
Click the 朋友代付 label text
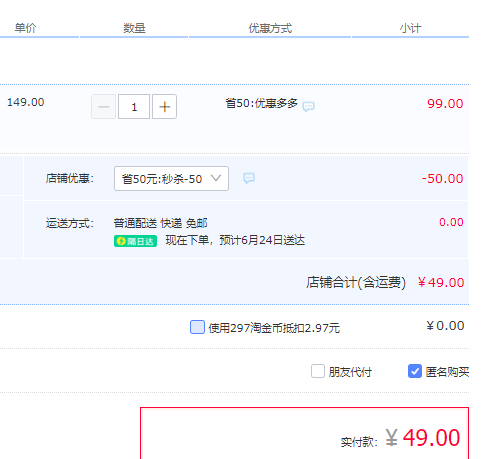coord(350,372)
